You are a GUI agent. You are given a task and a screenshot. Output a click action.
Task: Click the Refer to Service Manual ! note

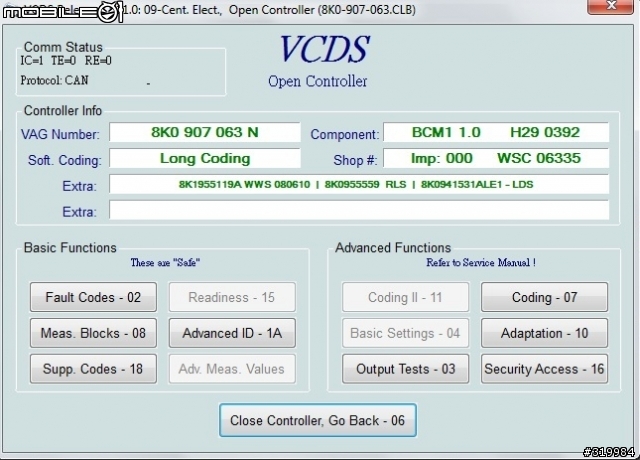(x=481, y=262)
